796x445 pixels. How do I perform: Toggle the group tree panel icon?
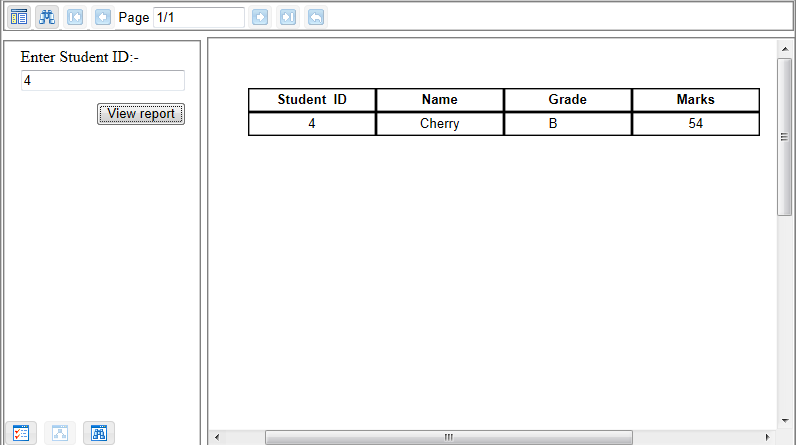click(19, 17)
